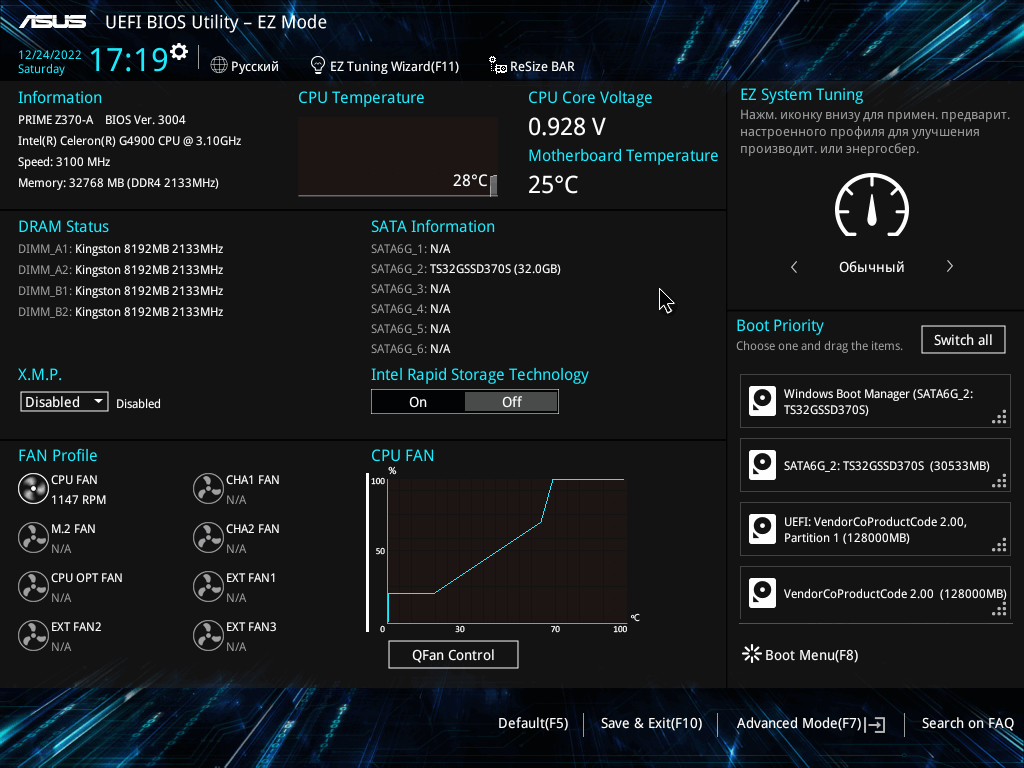The width and height of the screenshot is (1024, 768).
Task: Click VendorCoProductCode 2.00 128000MB disk icon
Action: [x=762, y=593]
